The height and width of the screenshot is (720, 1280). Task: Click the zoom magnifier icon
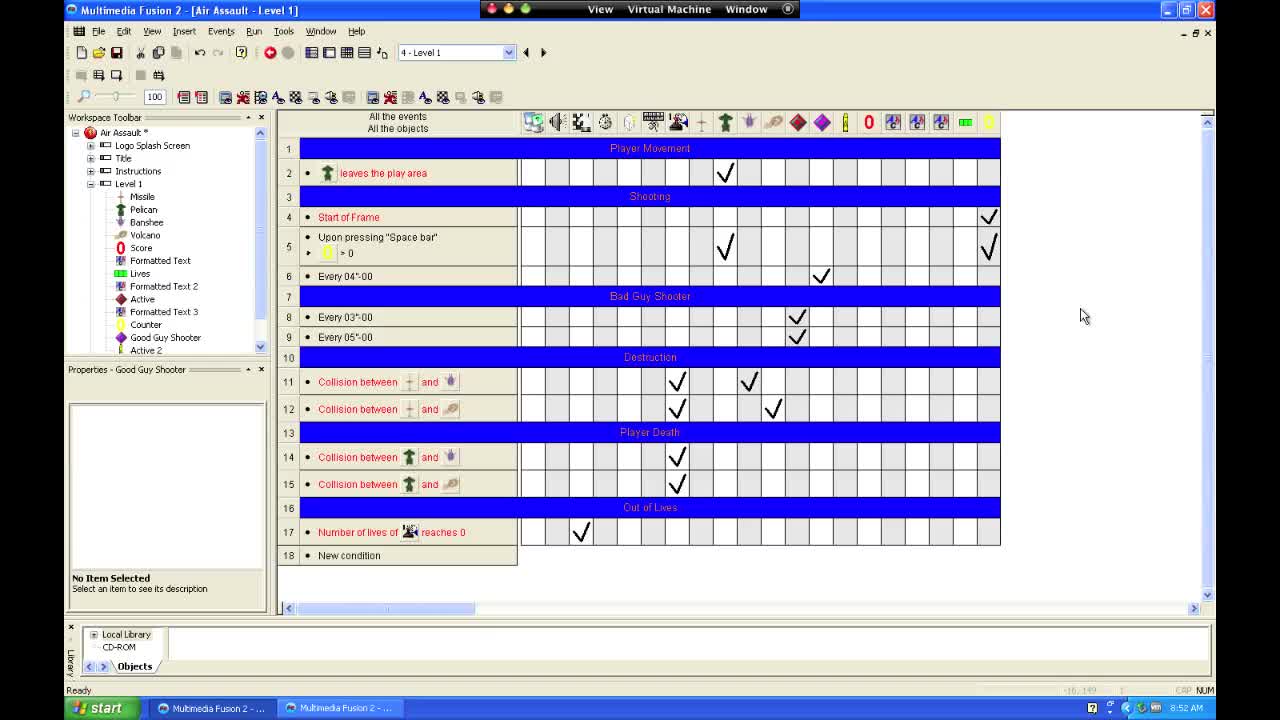click(x=84, y=97)
